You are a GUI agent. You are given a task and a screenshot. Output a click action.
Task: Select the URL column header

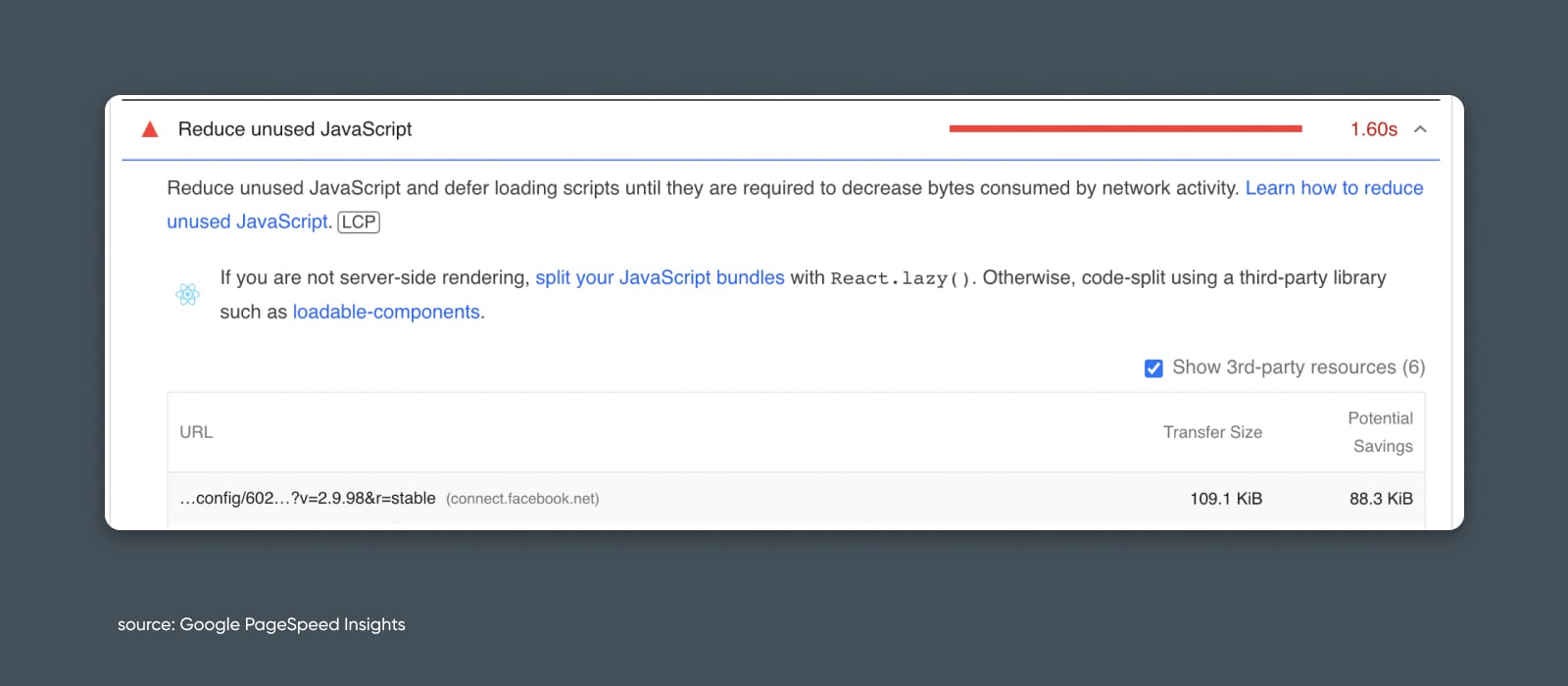coord(196,432)
